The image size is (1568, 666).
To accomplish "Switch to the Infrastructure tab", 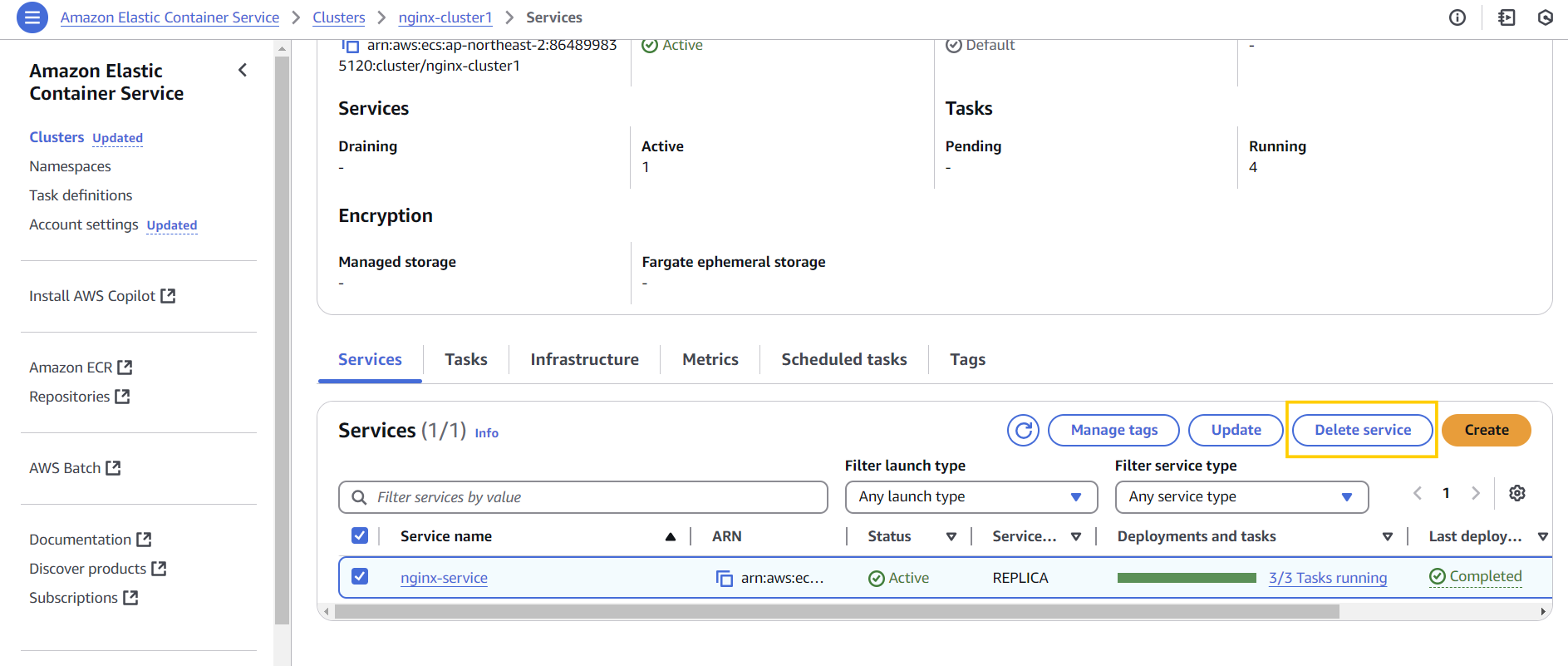I will [585, 360].
